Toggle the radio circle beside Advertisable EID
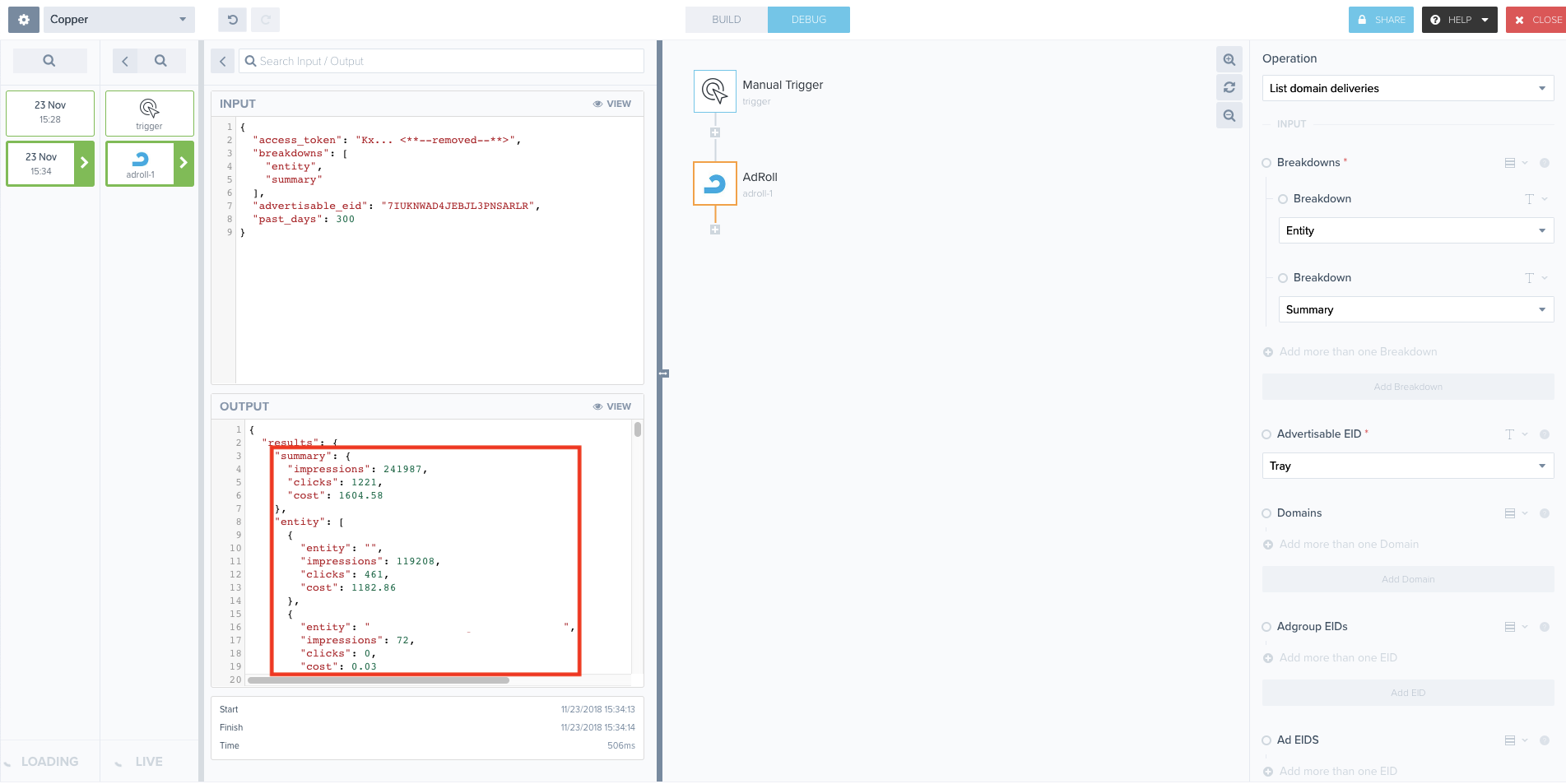 (1266, 434)
